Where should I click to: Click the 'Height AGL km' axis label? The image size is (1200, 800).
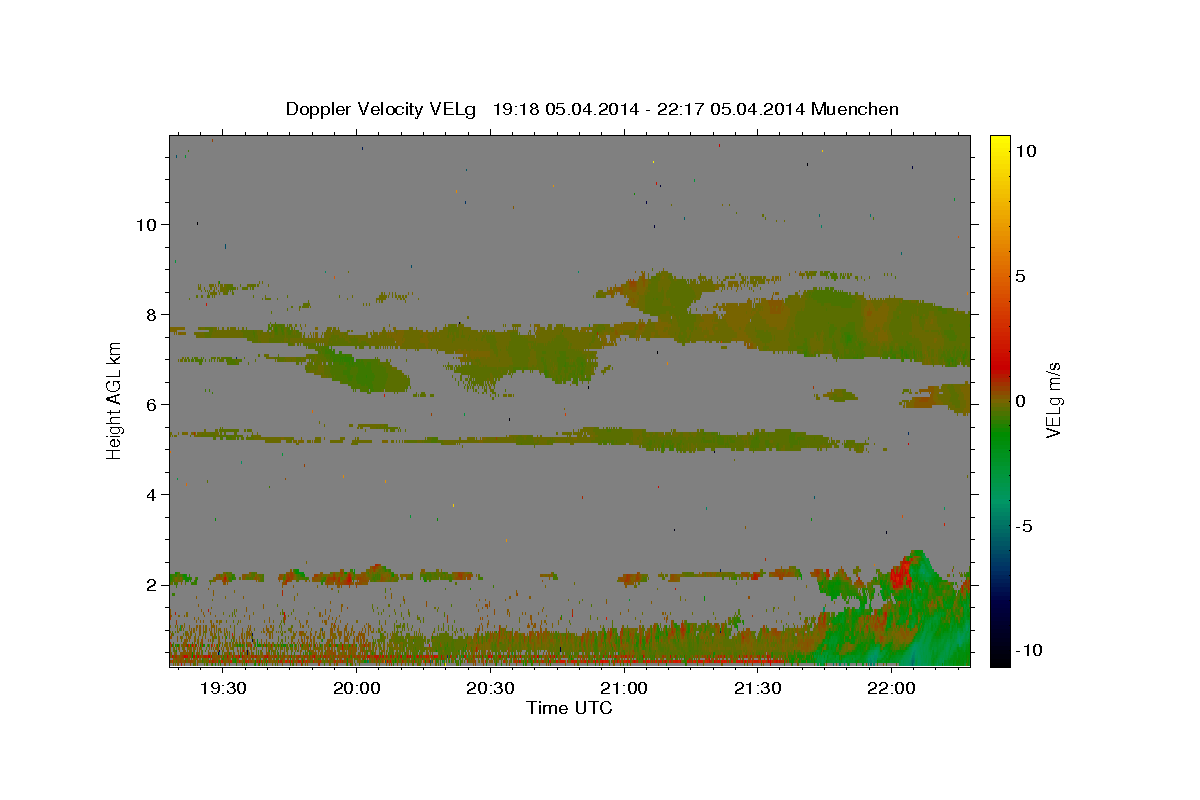point(114,400)
